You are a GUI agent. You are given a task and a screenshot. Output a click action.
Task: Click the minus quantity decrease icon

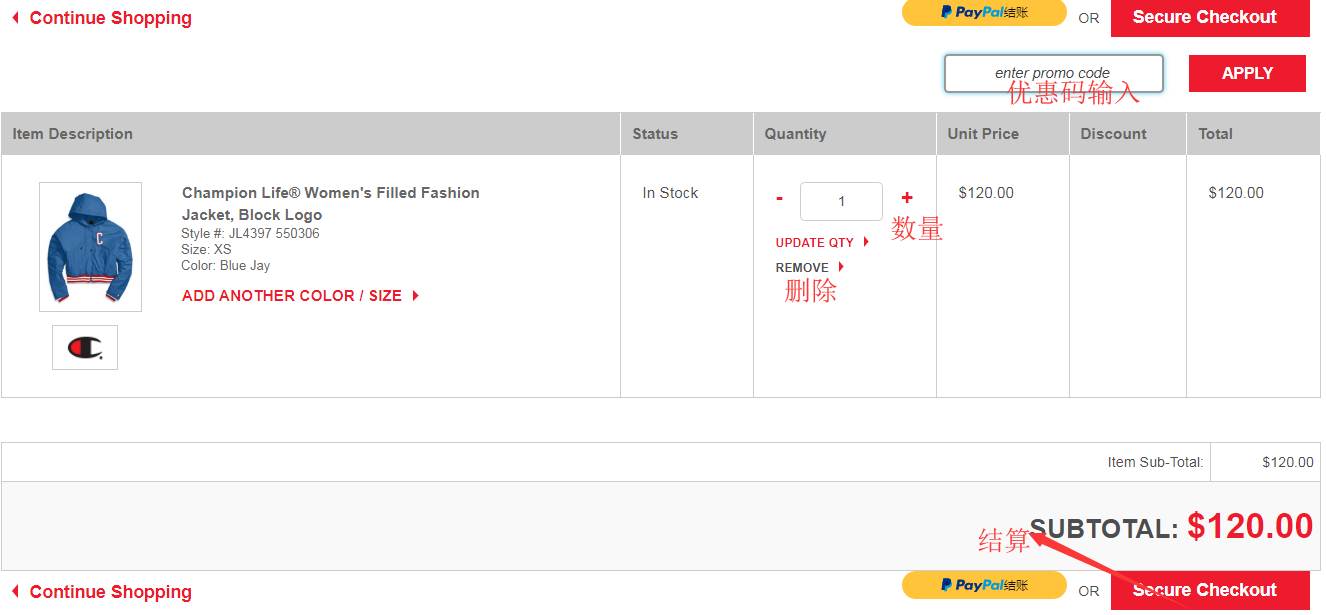pyautogui.click(x=780, y=199)
